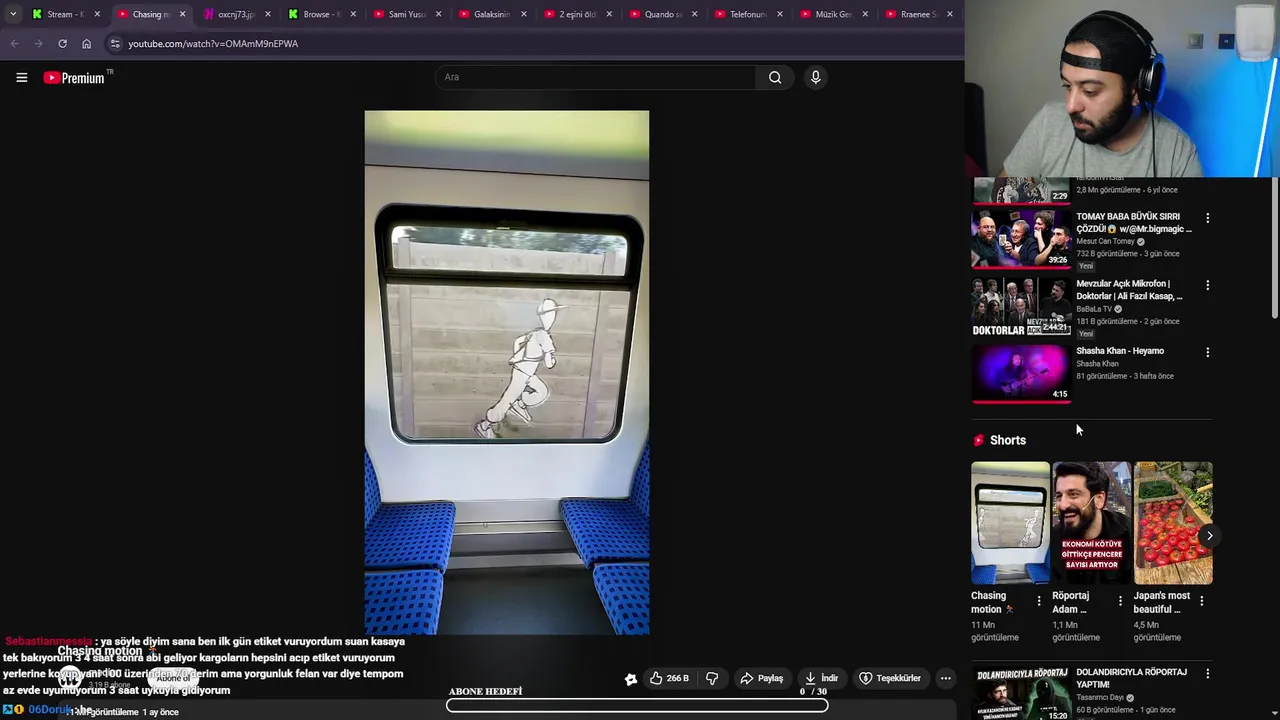
Task: Close the Sami Yusuf tab
Action: point(438,14)
